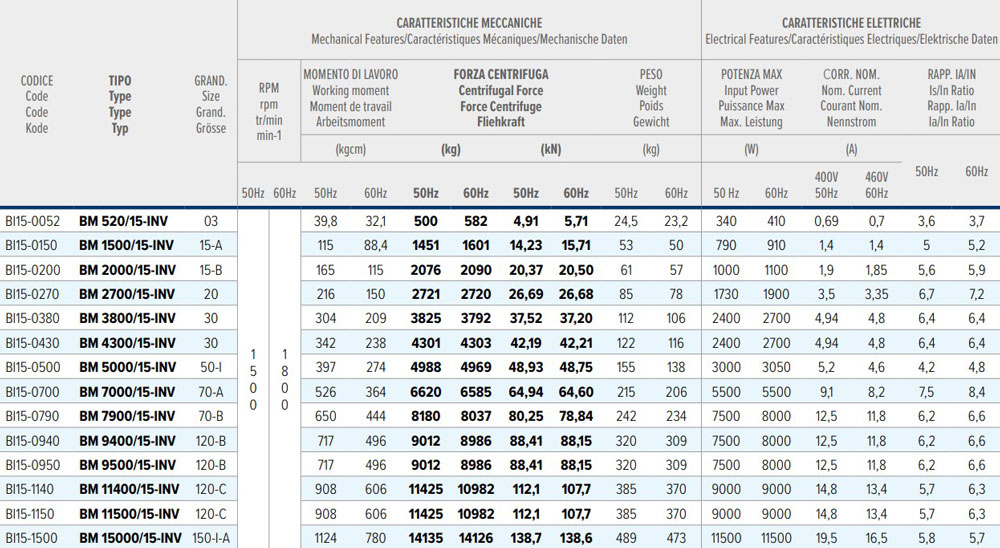Select code cell BI15-1500
This screenshot has width=1000, height=548.
coord(31,538)
